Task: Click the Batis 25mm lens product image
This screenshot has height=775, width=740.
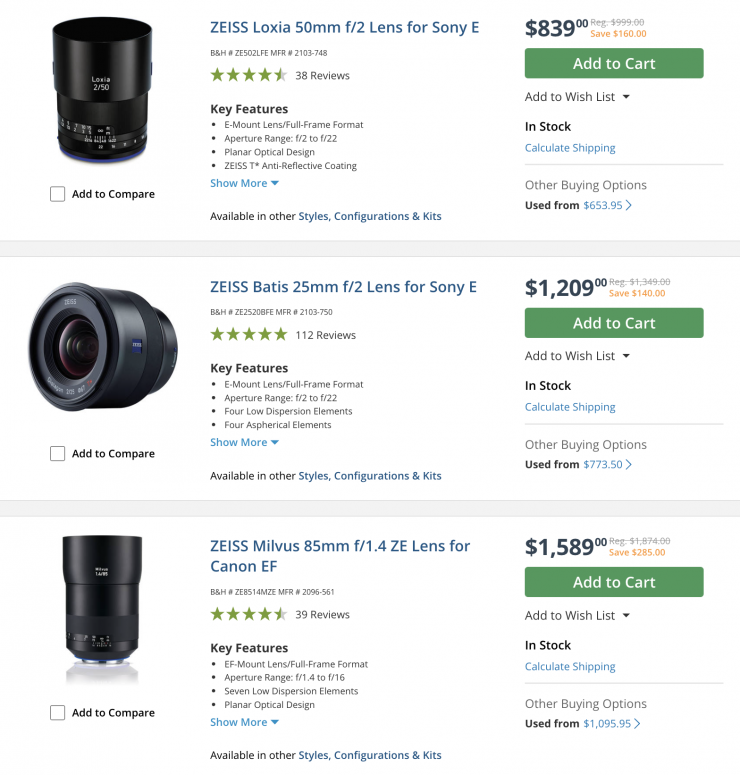Action: pyautogui.click(x=102, y=347)
